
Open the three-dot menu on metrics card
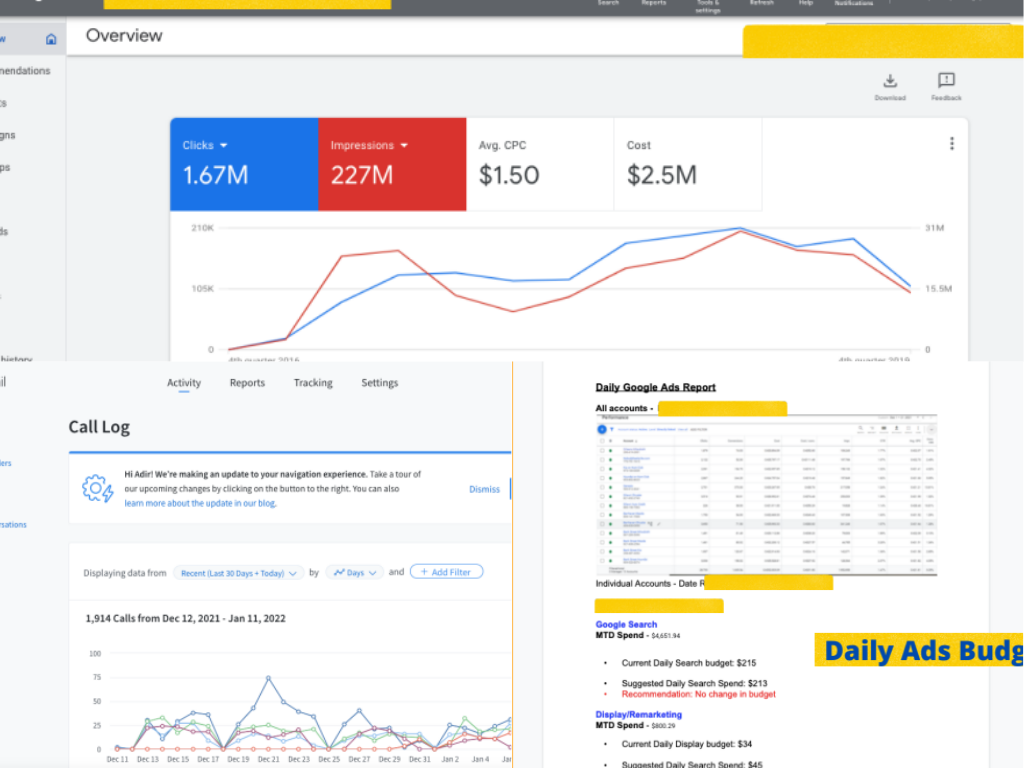(x=951, y=144)
